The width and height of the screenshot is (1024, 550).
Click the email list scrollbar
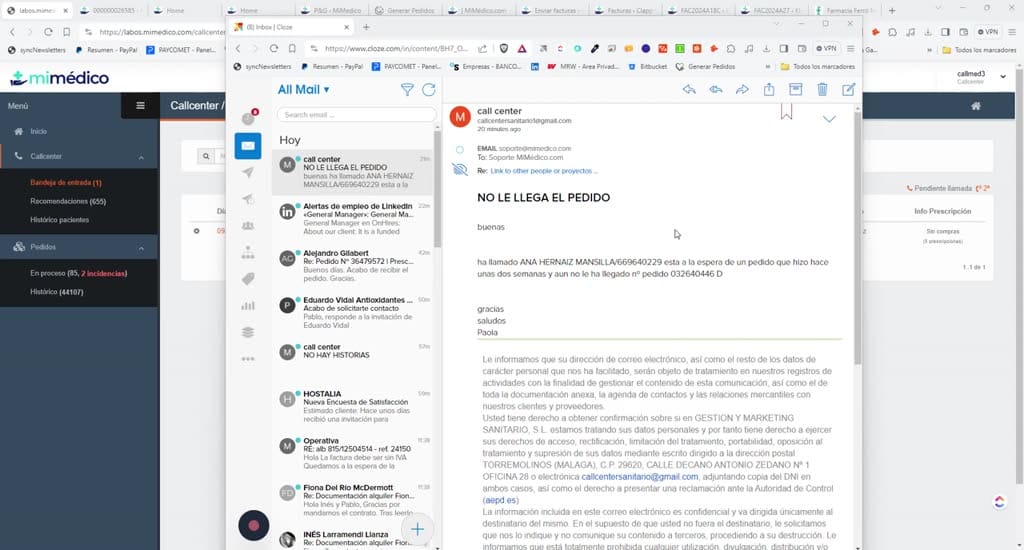pos(438,189)
